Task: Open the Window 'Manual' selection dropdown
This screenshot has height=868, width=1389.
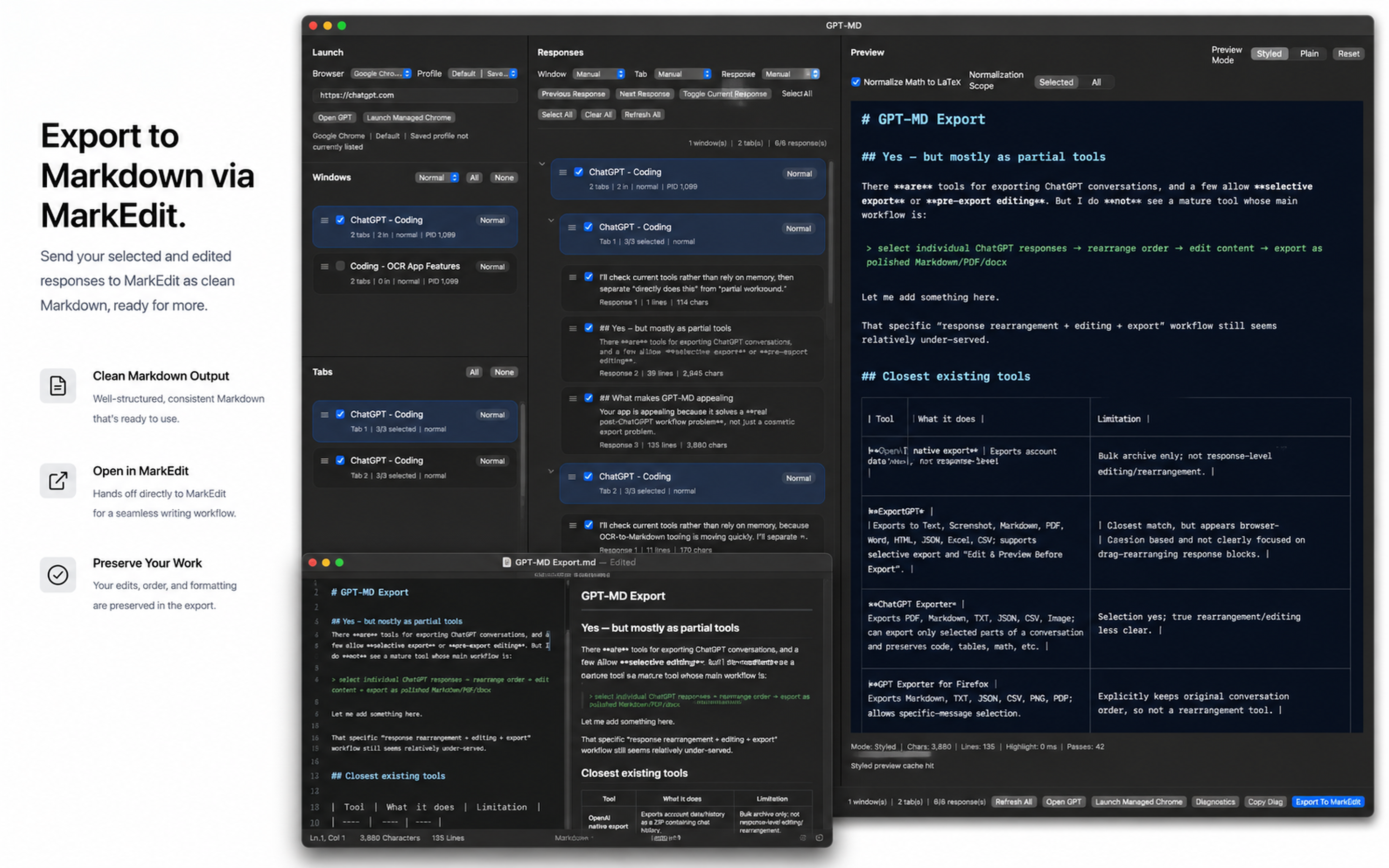Action: tap(599, 73)
